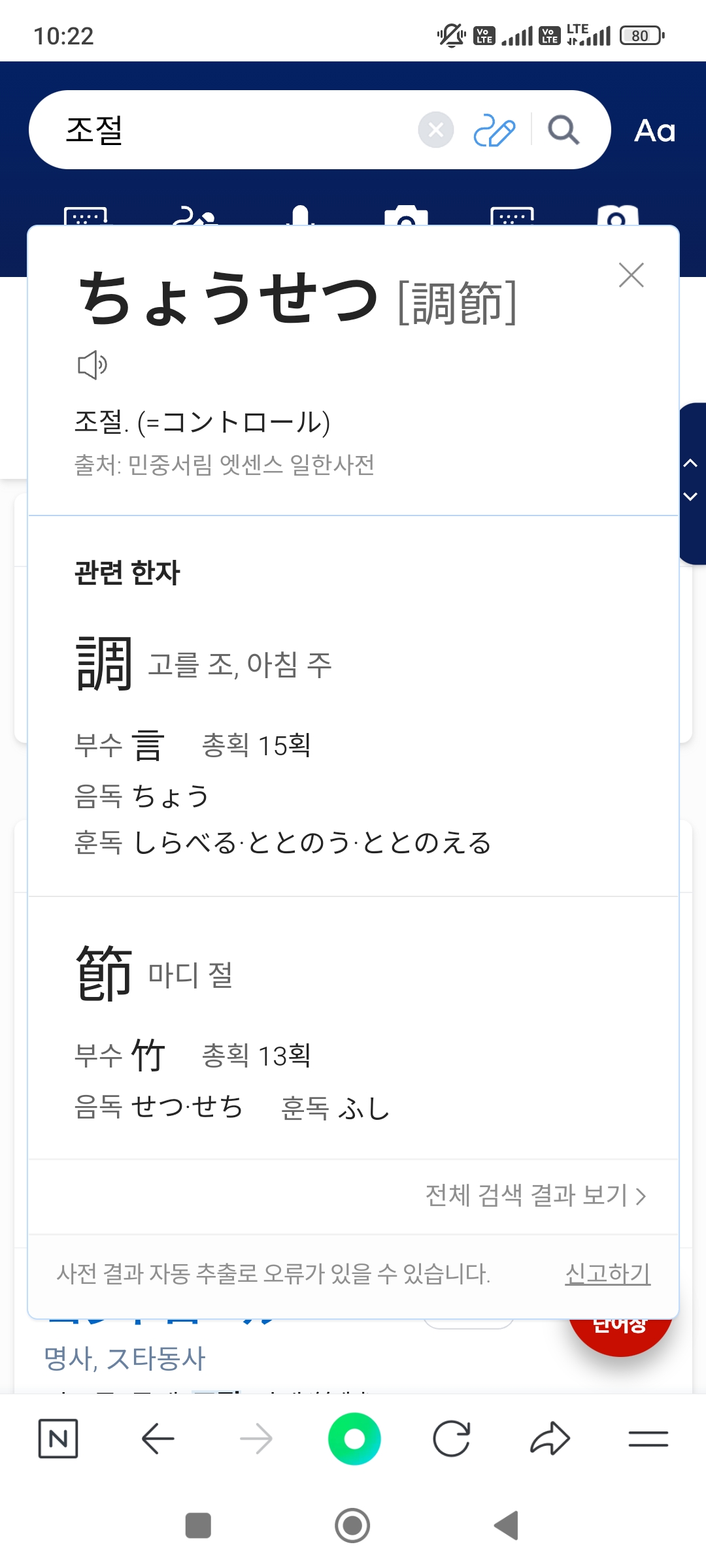Open 전체 검색 결과 보기 link
Image resolution: width=706 pixels, height=1568 pixels.
click(535, 1196)
